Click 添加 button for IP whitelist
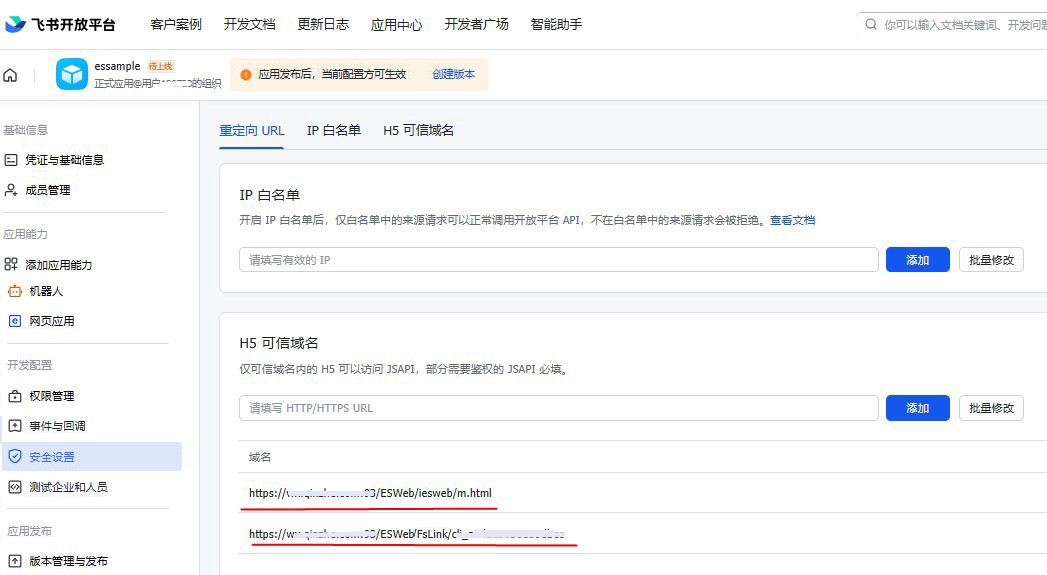 coord(917,260)
